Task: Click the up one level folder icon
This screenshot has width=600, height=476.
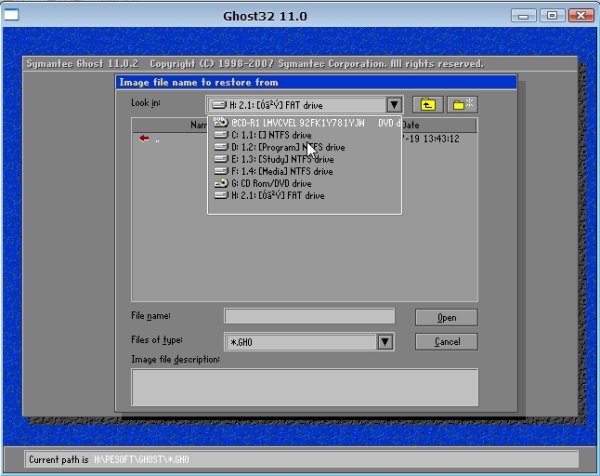Action: coord(427,104)
